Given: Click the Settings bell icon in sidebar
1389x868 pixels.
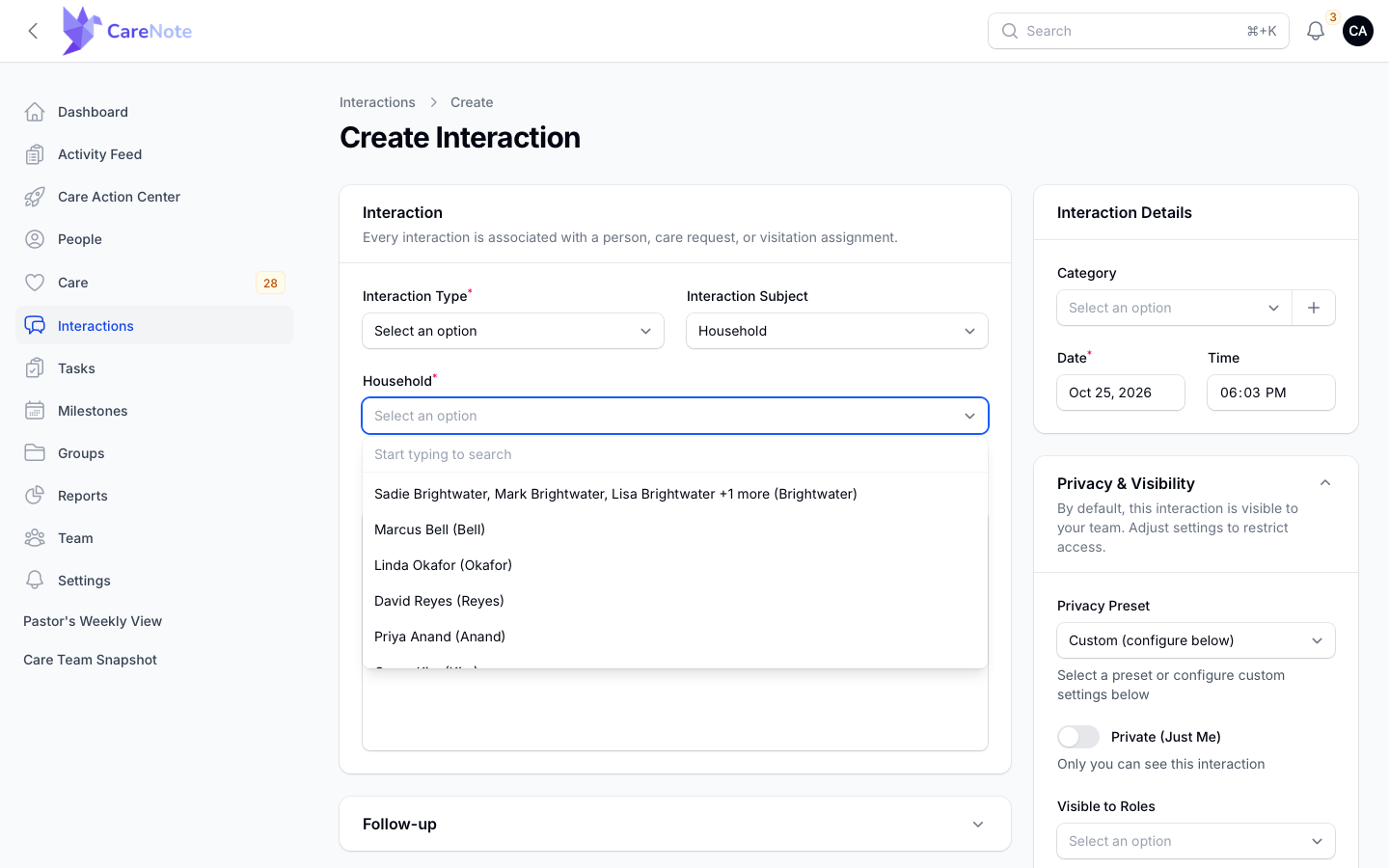Looking at the screenshot, I should click(35, 581).
